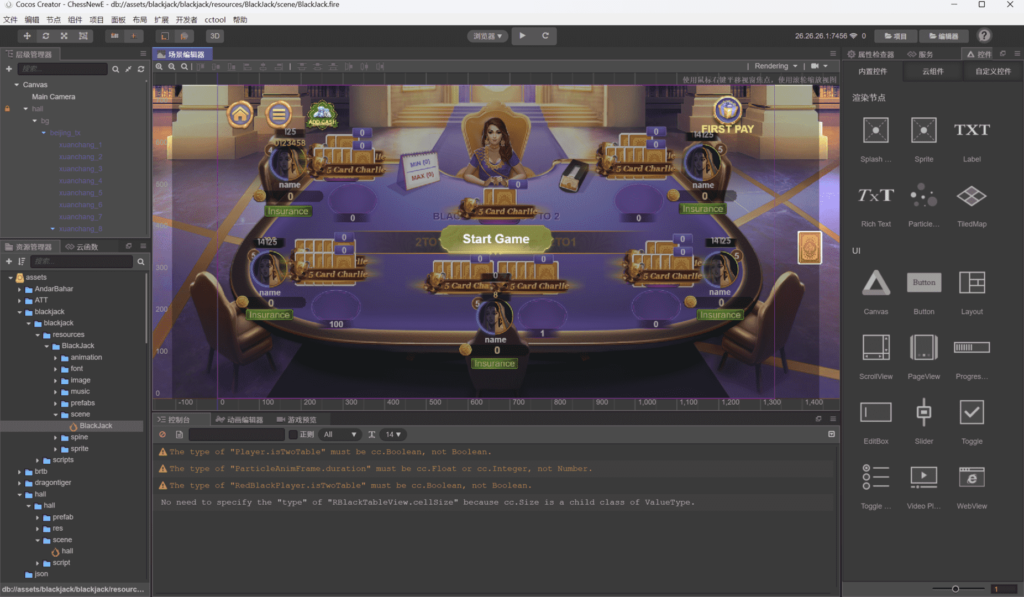1024x597 pixels.
Task: Choose the TiledMap node icon
Action: pos(971,196)
